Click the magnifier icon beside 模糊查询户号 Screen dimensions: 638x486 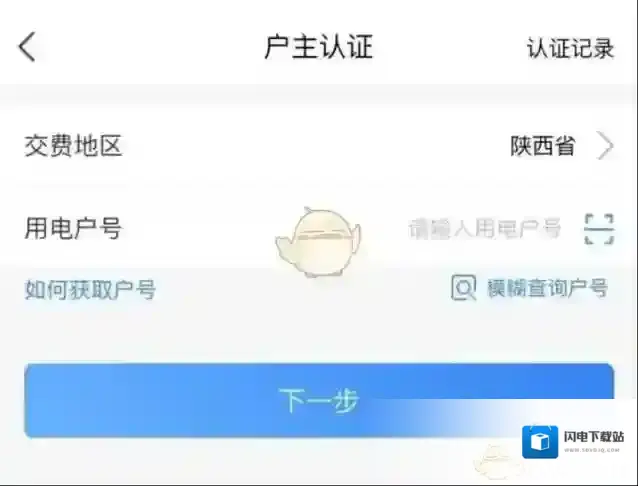tap(463, 287)
